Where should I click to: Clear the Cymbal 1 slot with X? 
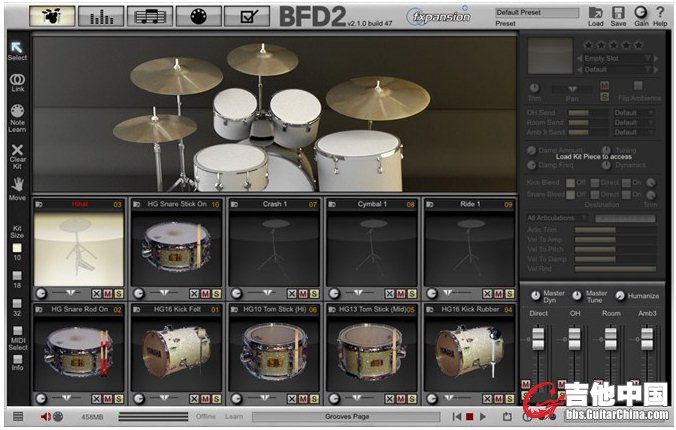(390, 294)
